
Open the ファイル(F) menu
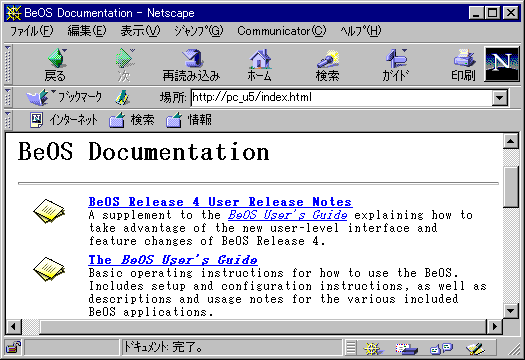(x=31, y=31)
